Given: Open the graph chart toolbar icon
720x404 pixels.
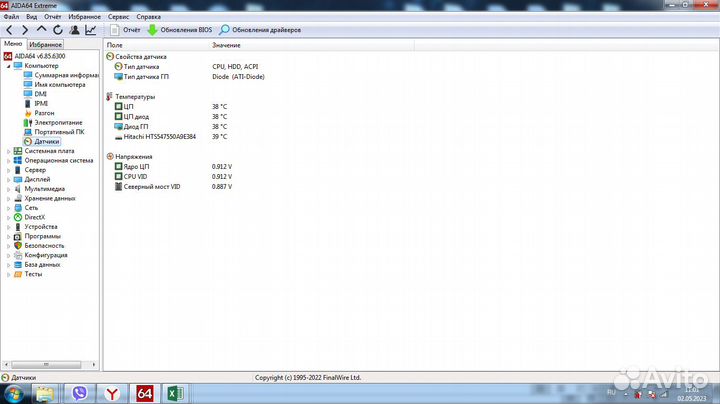Looking at the screenshot, I should click(91, 30).
